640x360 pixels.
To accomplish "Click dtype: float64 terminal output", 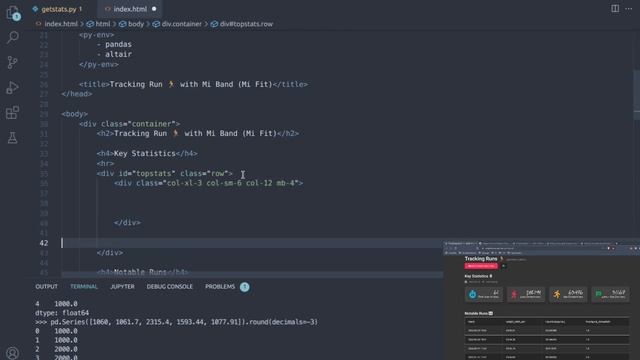I will [x=62, y=313].
